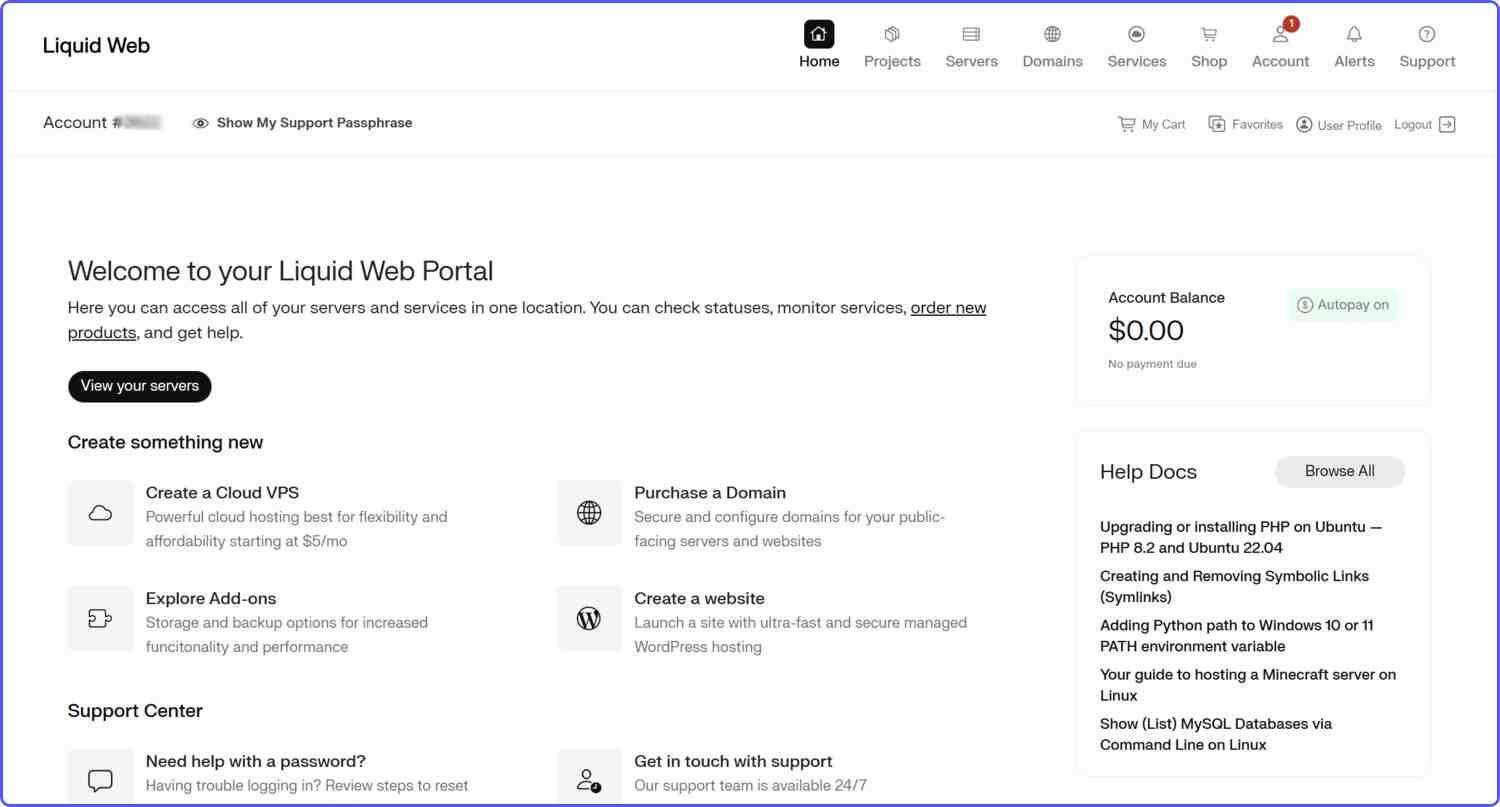Click the cloud icon for Create a Cloud VPS
The width and height of the screenshot is (1500, 807).
(x=100, y=513)
